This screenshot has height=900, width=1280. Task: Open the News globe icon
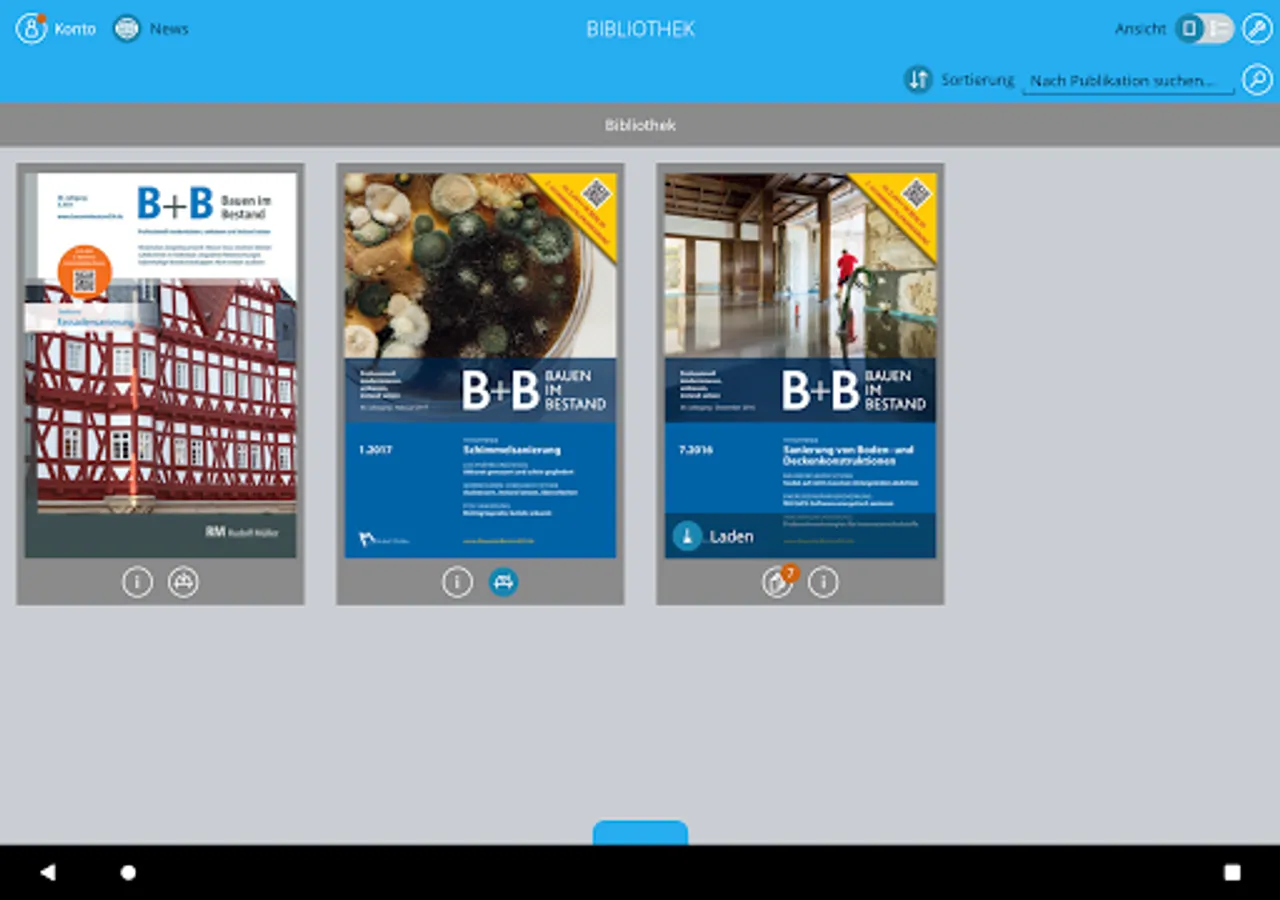point(127,28)
